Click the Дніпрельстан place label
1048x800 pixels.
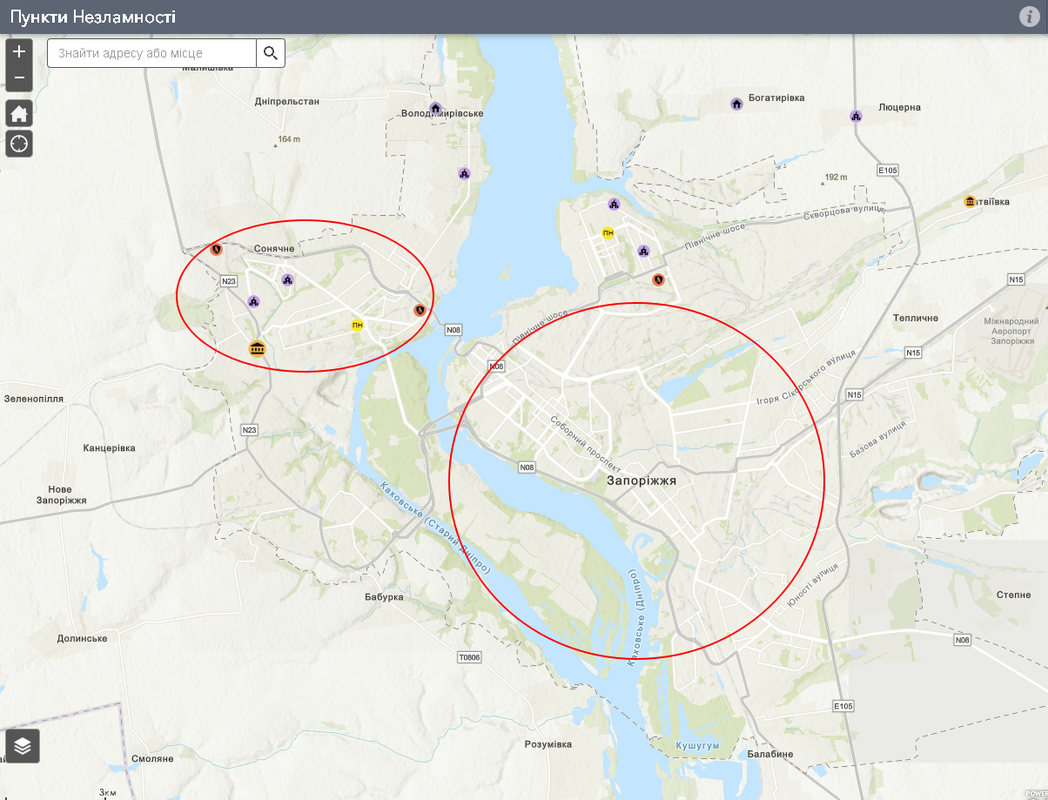click(x=287, y=102)
